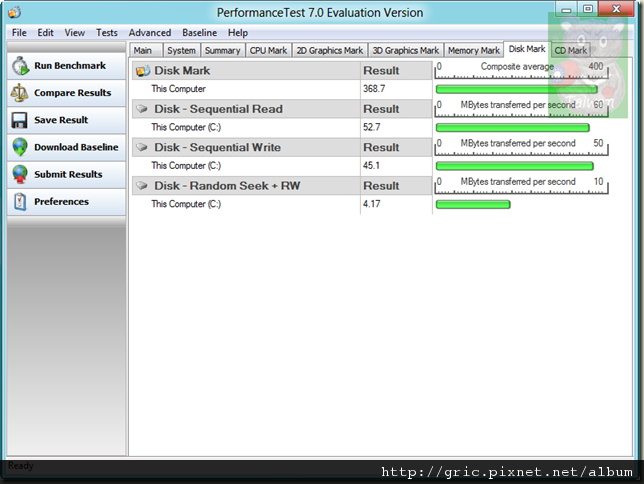This screenshot has width=644, height=484.
Task: Click the Random Seek MBytes transferred scale
Action: pos(521,185)
